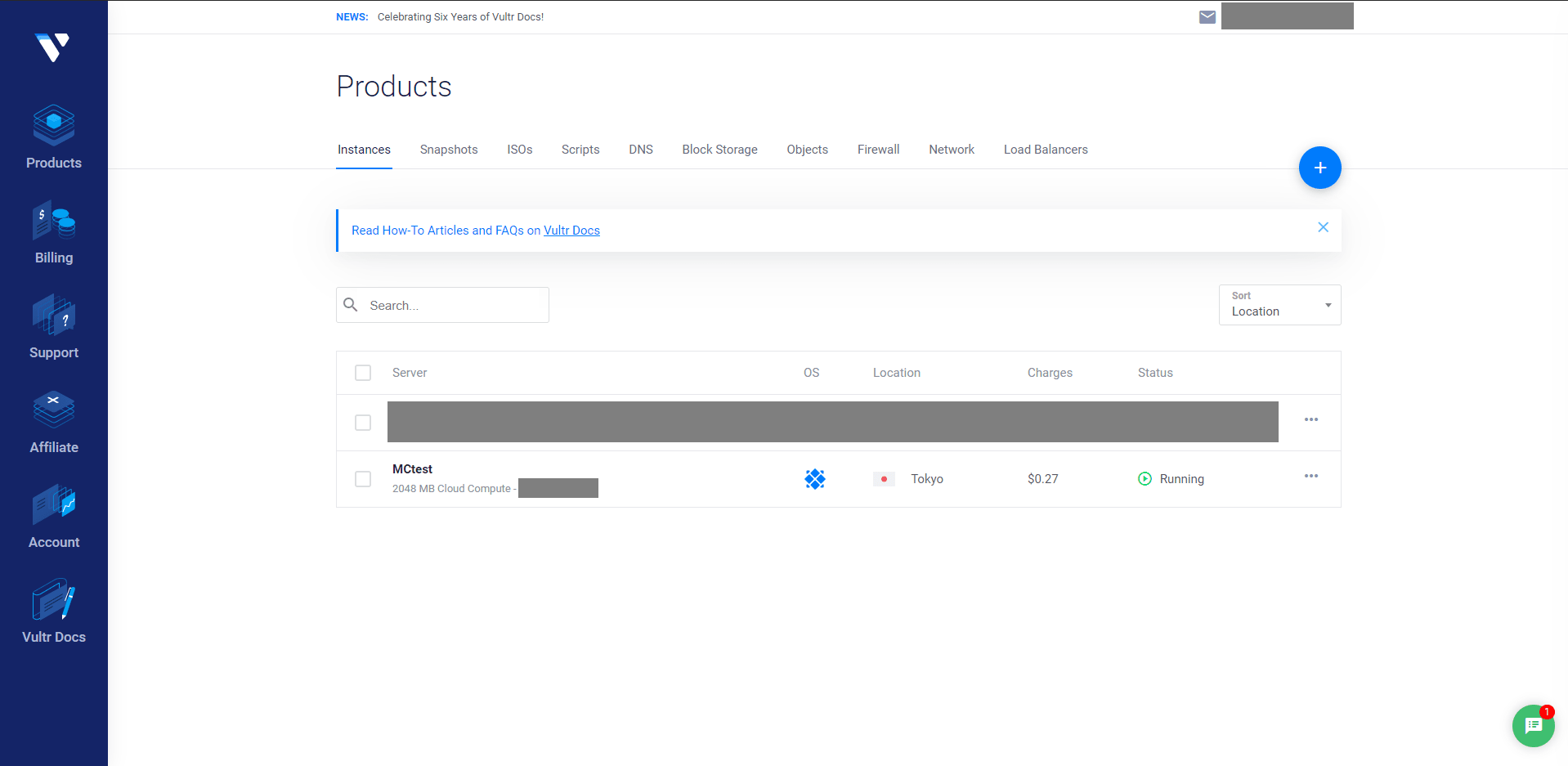The image size is (1568, 766).
Task: Click the mail envelope icon
Action: (x=1207, y=17)
